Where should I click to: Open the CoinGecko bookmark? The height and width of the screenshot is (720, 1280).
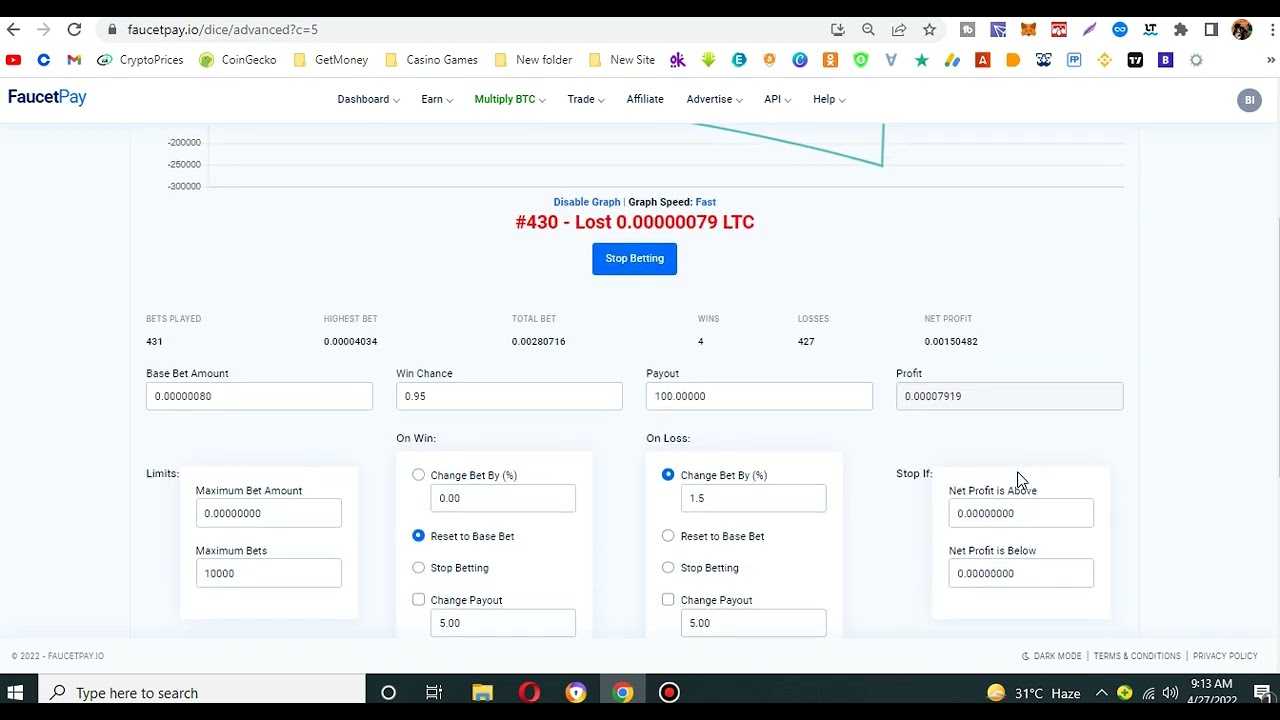point(238,60)
